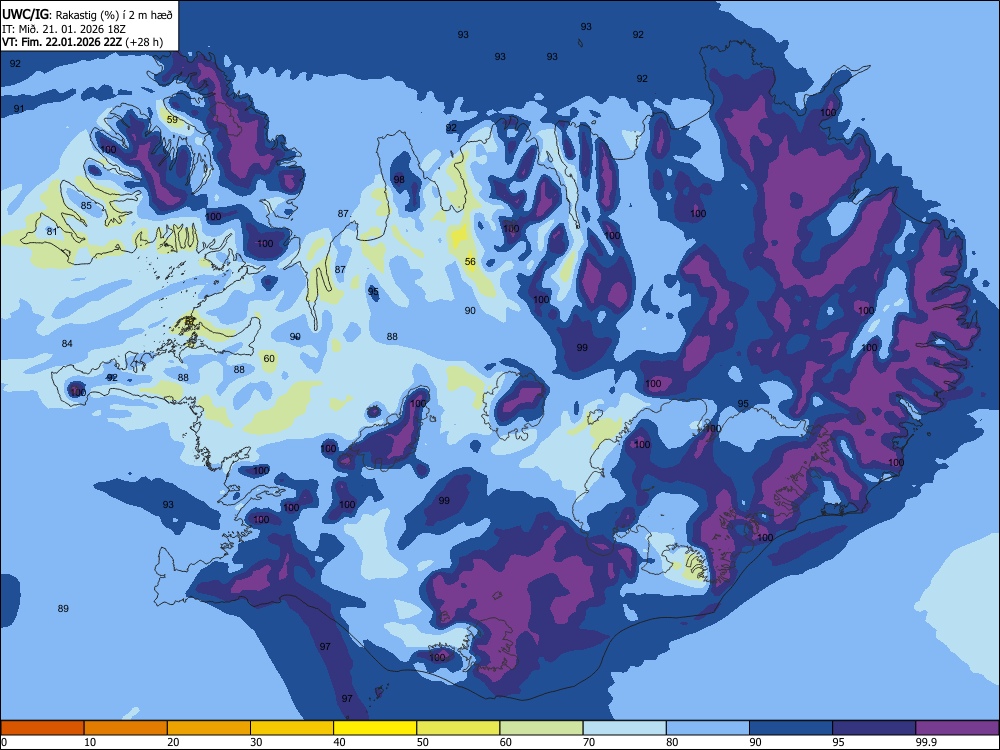Image resolution: width=1000 pixels, height=750 pixels.
Task: Click the legend tick label '30'
Action: click(256, 742)
